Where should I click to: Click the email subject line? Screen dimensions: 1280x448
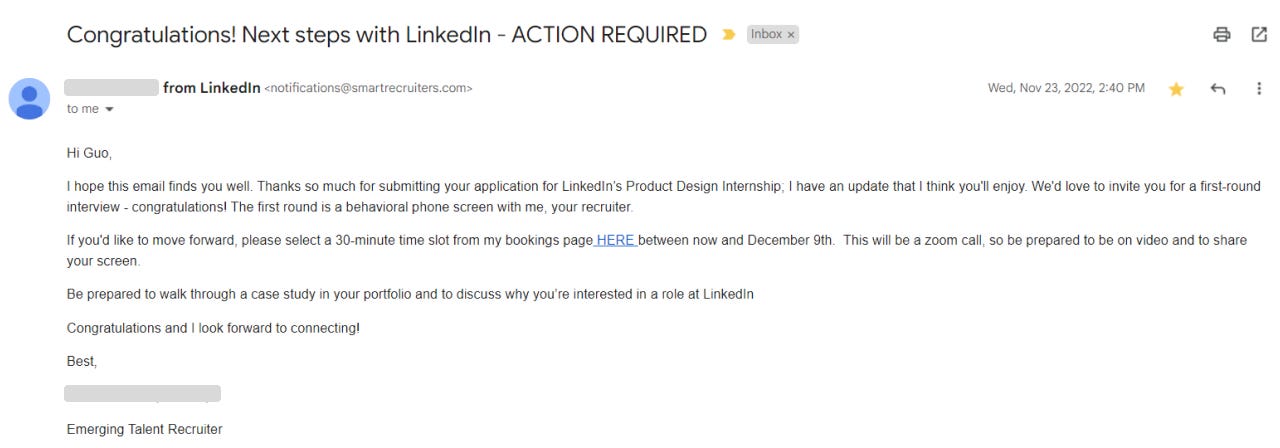tap(386, 35)
